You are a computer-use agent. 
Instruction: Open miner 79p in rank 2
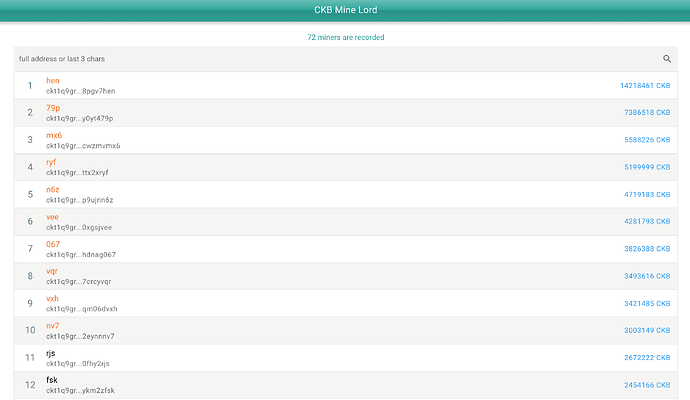53,107
